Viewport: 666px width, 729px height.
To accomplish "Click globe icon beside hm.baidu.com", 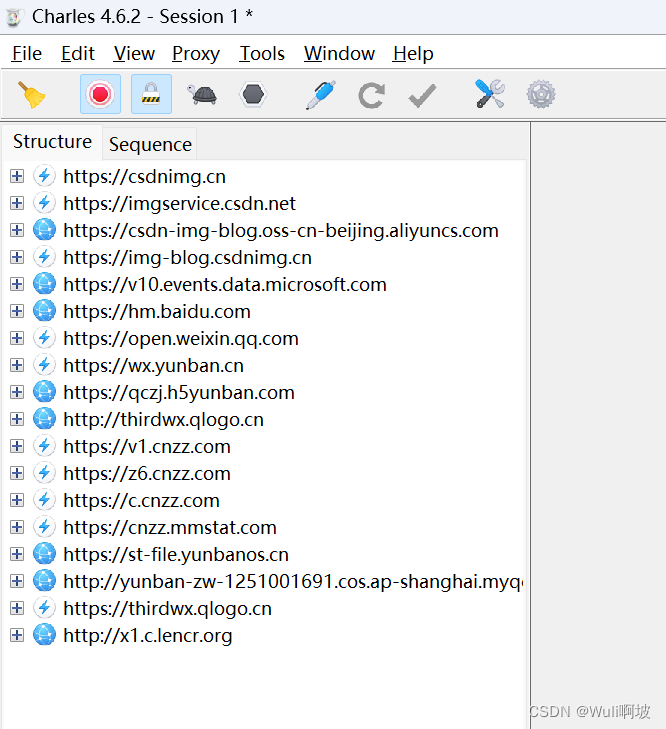I will [44, 311].
